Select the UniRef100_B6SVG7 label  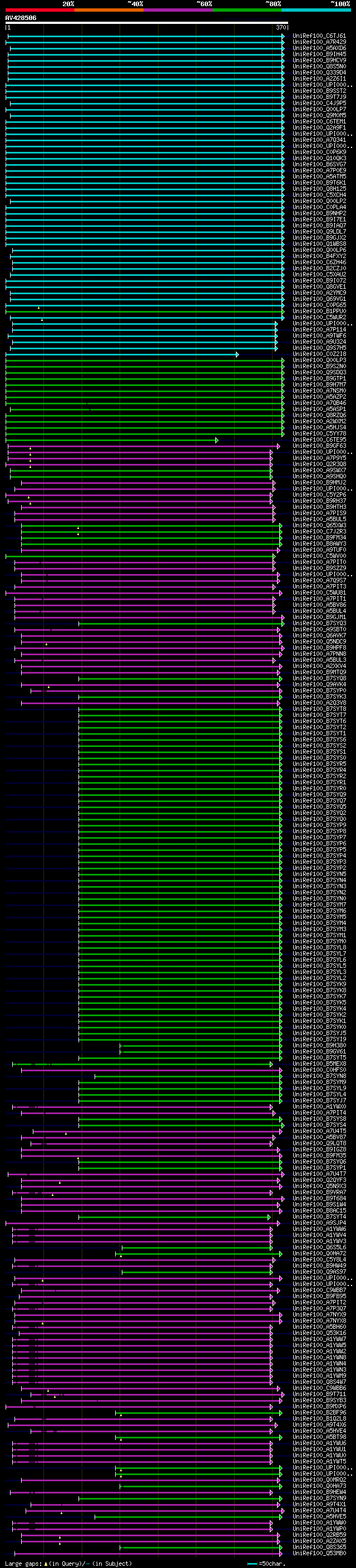pos(319,164)
